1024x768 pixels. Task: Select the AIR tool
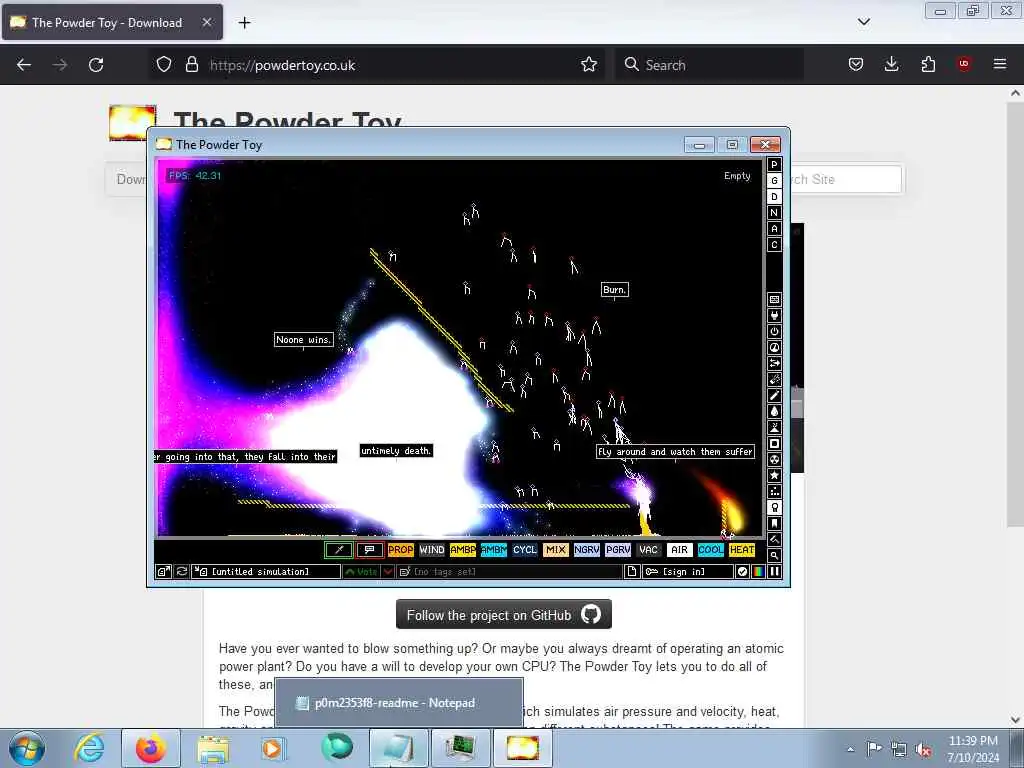coord(680,550)
